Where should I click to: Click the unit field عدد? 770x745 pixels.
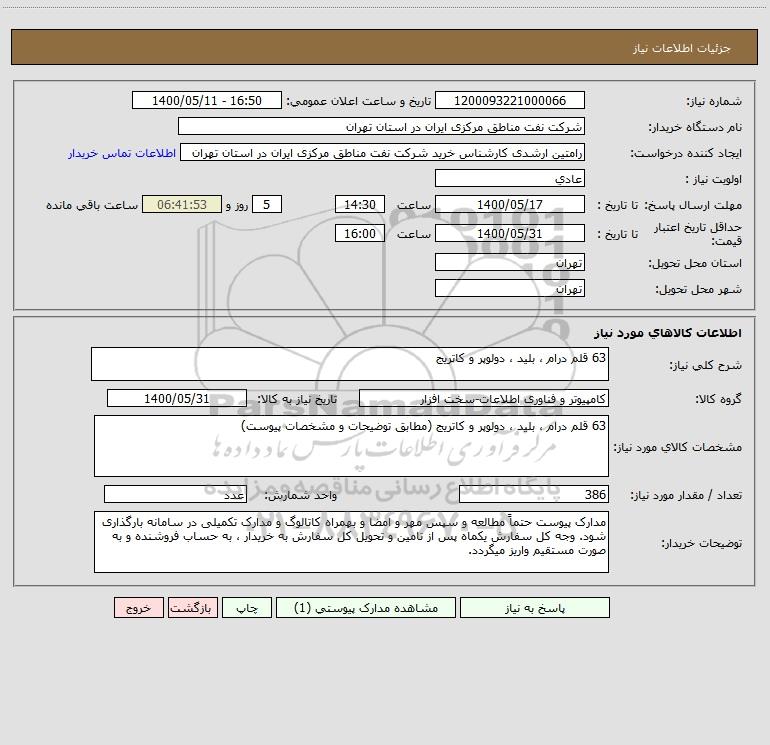coord(175,495)
